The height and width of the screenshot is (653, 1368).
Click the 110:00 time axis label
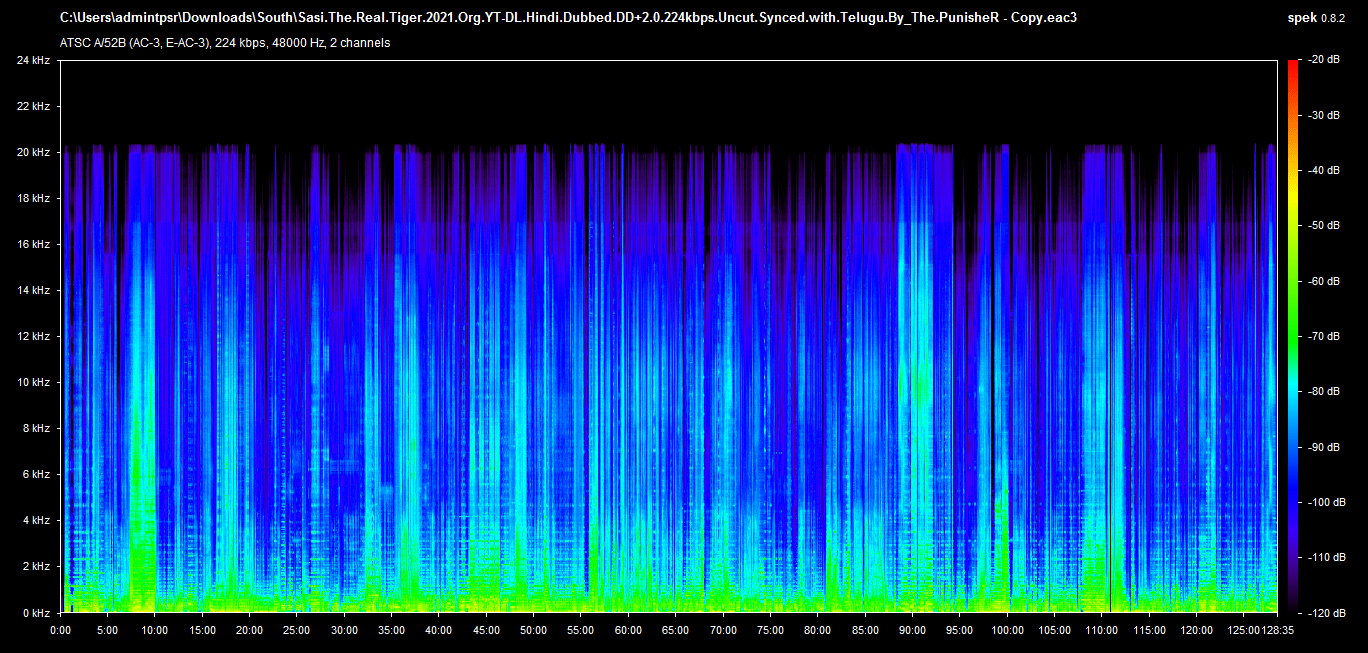(1102, 631)
